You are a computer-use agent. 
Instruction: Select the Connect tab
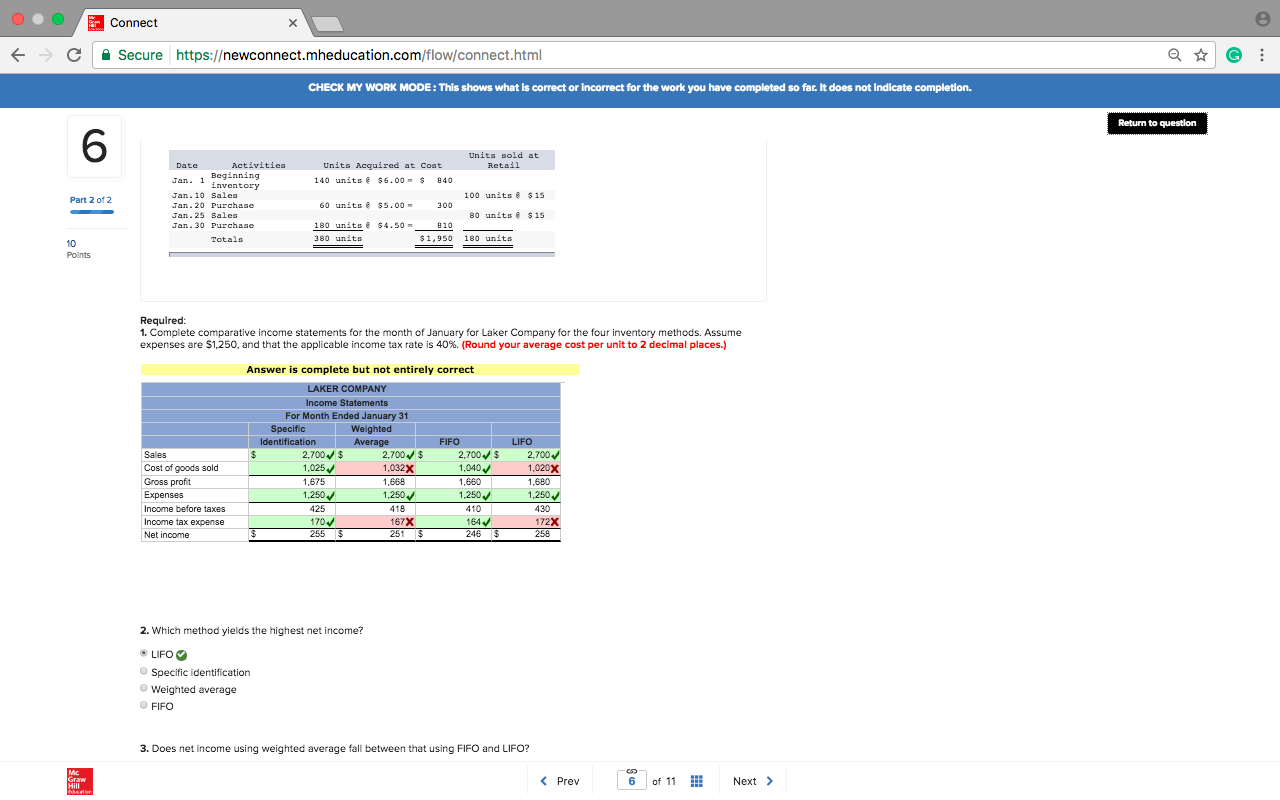(194, 23)
